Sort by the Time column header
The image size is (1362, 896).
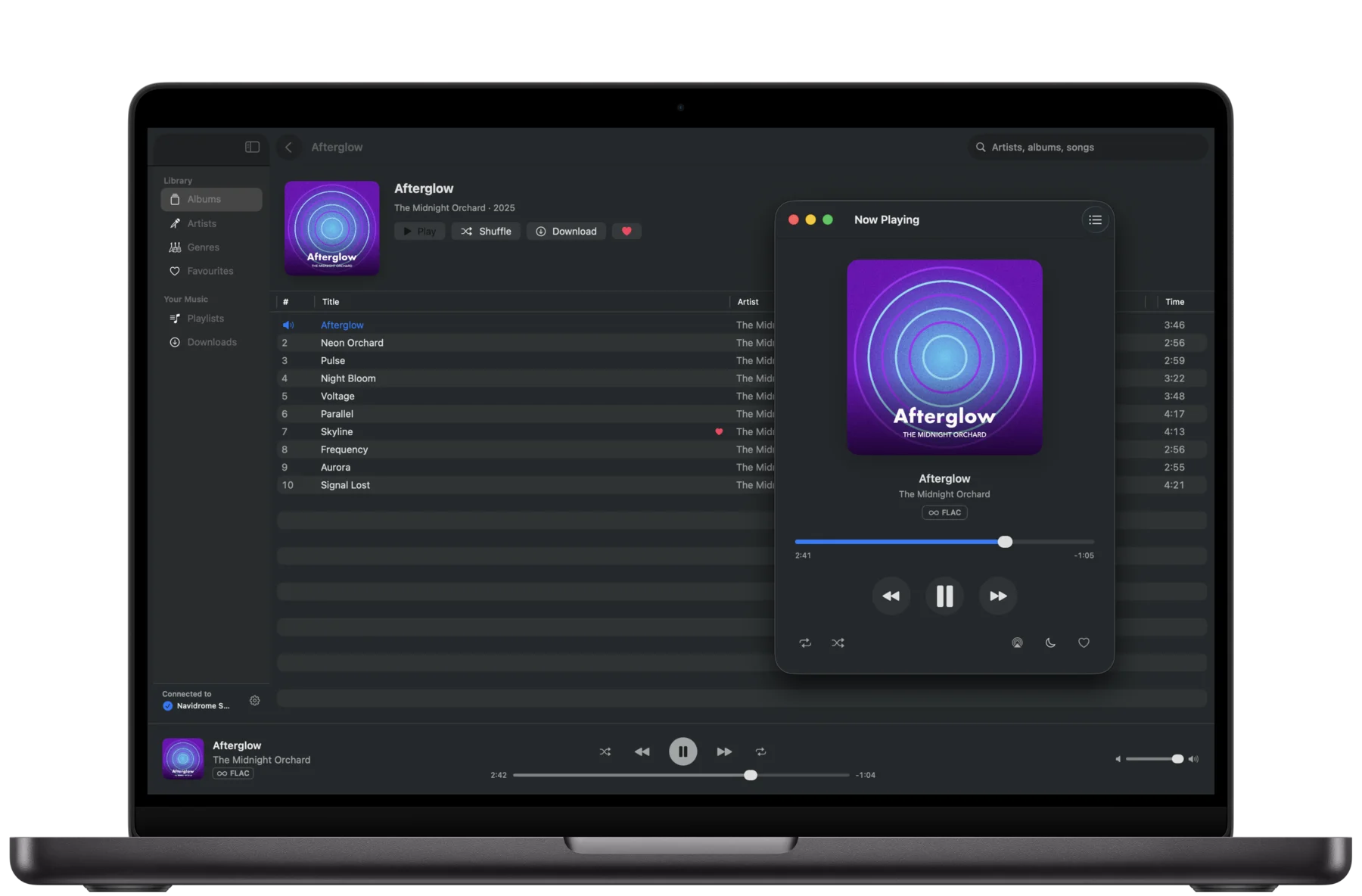point(1174,302)
